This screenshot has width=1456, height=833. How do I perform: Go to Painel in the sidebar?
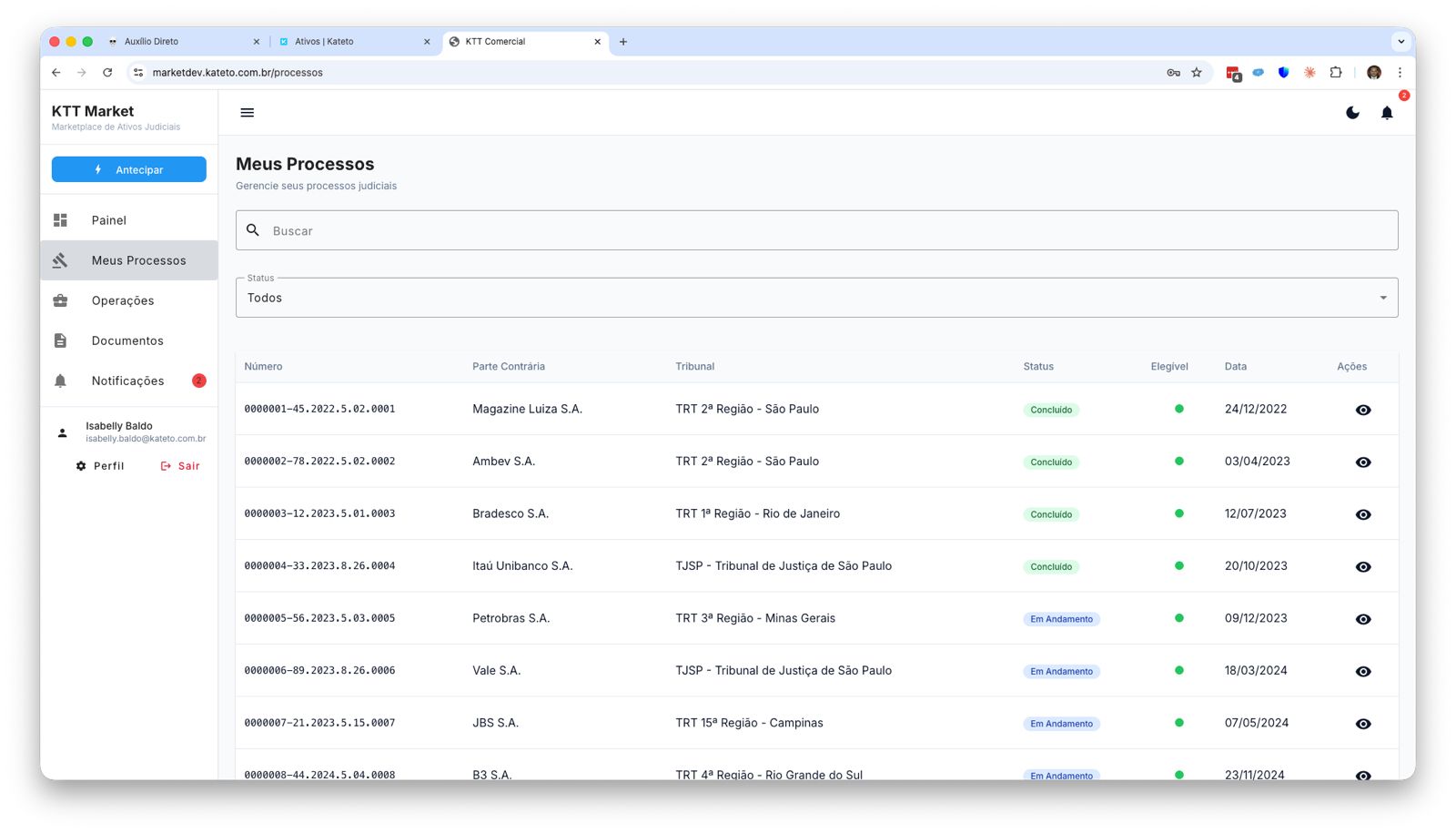(x=108, y=220)
